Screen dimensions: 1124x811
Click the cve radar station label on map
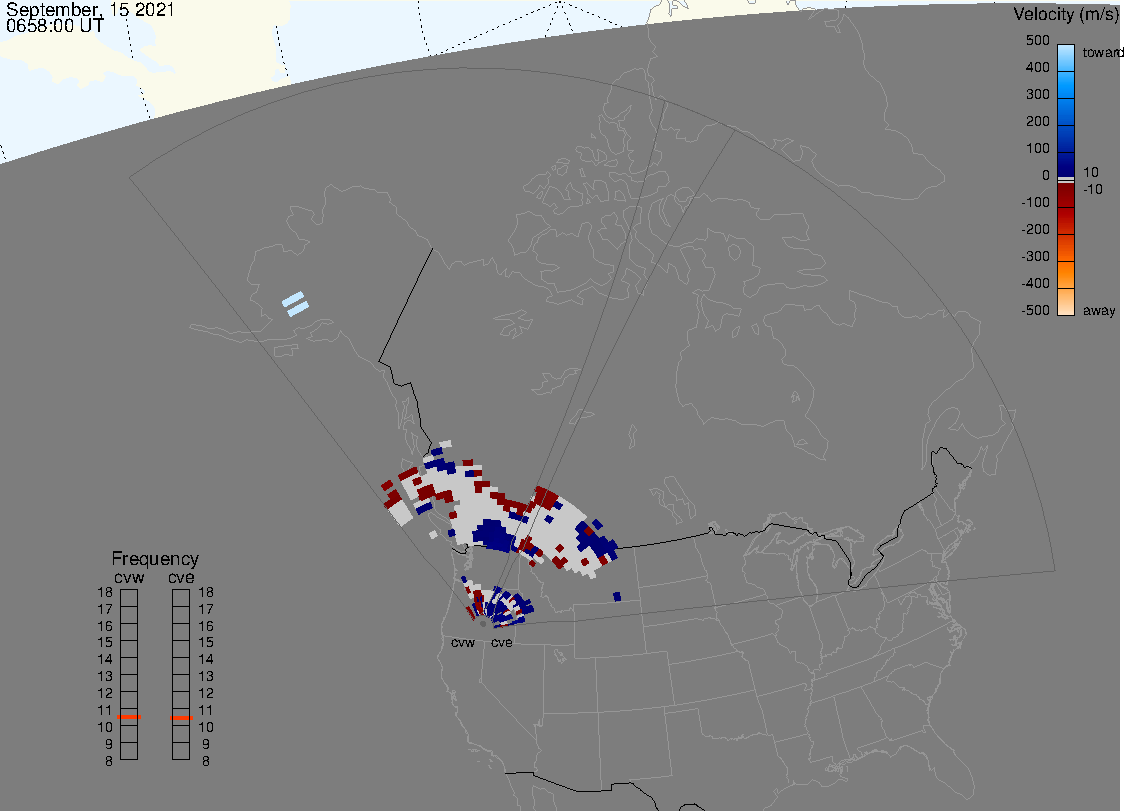[x=502, y=643]
